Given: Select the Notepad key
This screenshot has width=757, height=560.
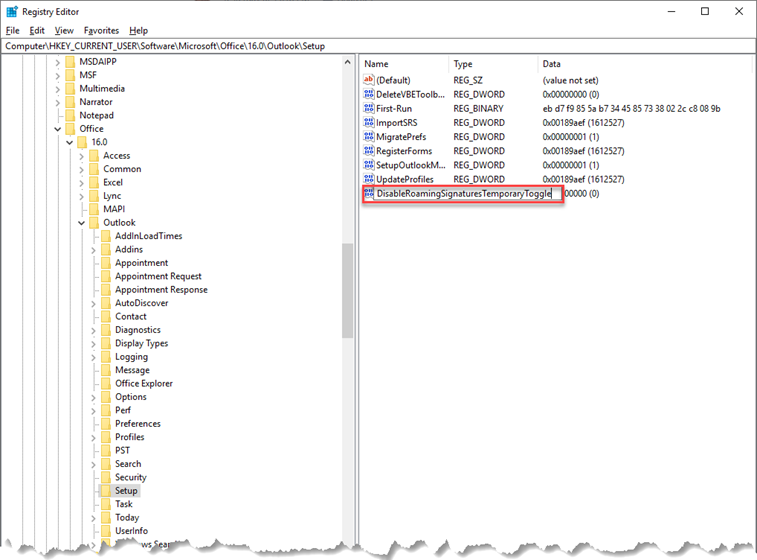Looking at the screenshot, I should [97, 115].
